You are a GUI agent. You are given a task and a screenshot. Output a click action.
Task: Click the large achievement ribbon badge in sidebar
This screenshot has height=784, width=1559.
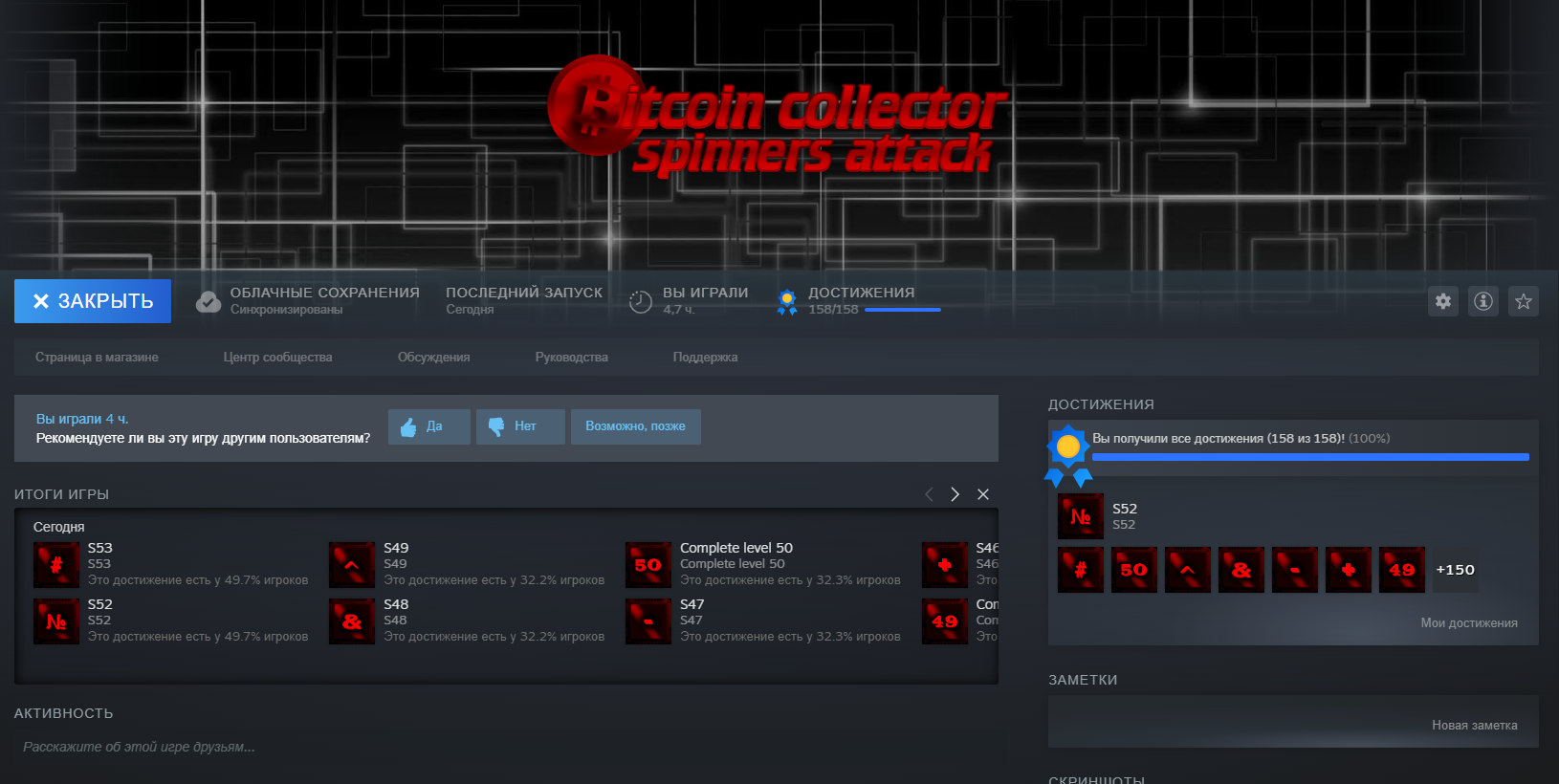tap(1068, 455)
